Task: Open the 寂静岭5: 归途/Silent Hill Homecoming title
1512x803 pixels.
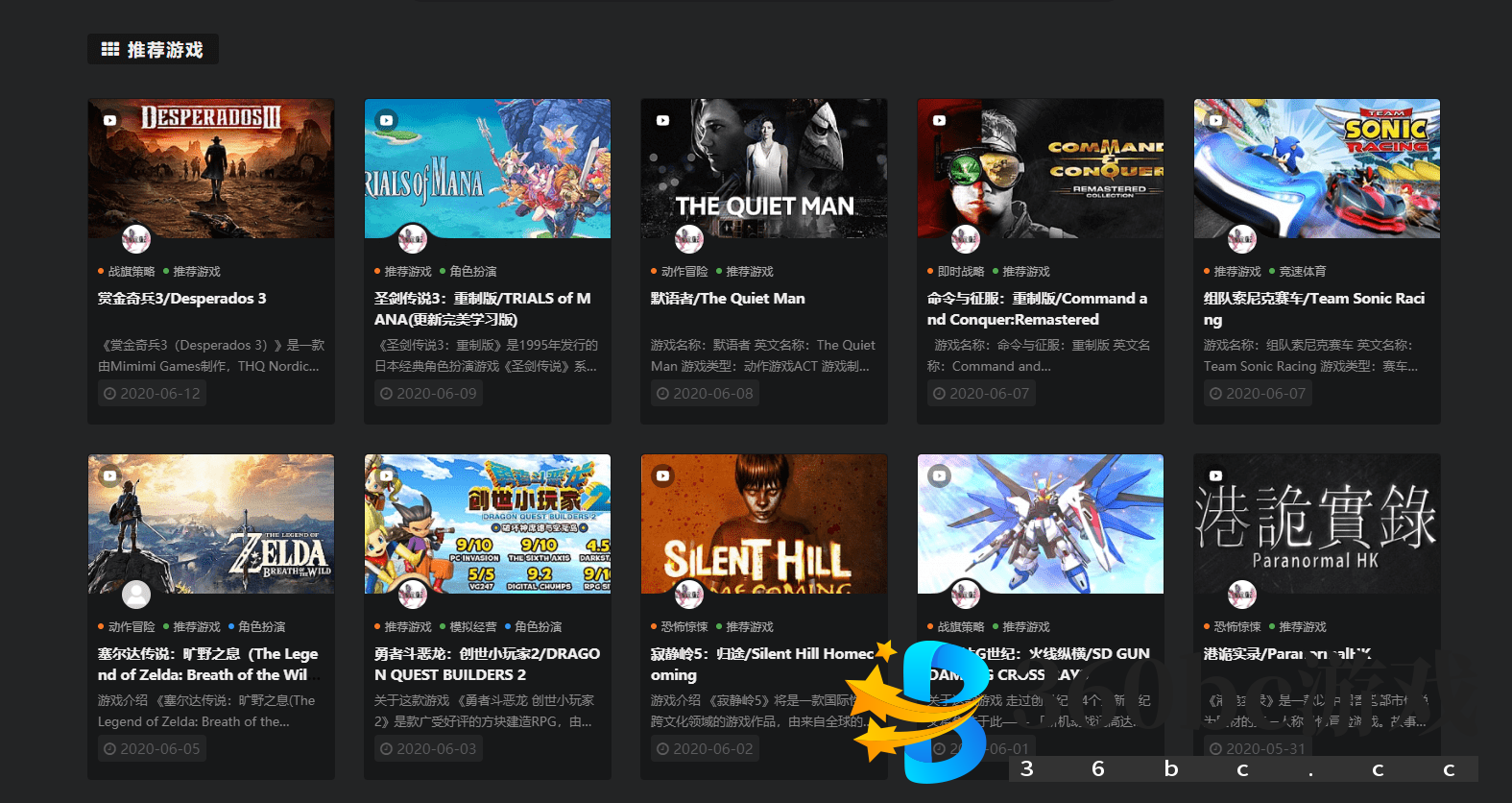Action: click(x=762, y=665)
